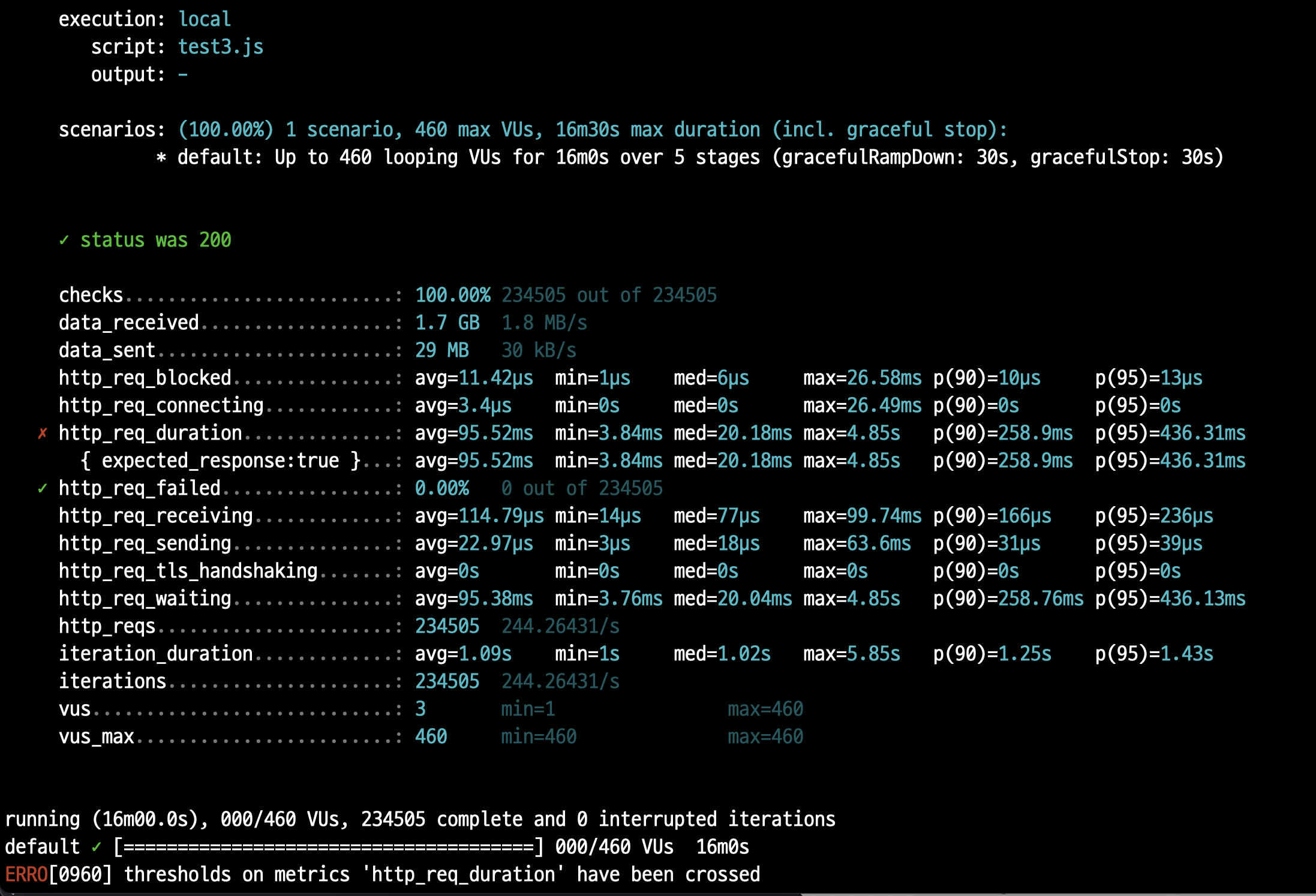Click the http_req_duration p(95)=436.31ms value
Viewport: 1316px width, 896px height.
coord(1170,433)
